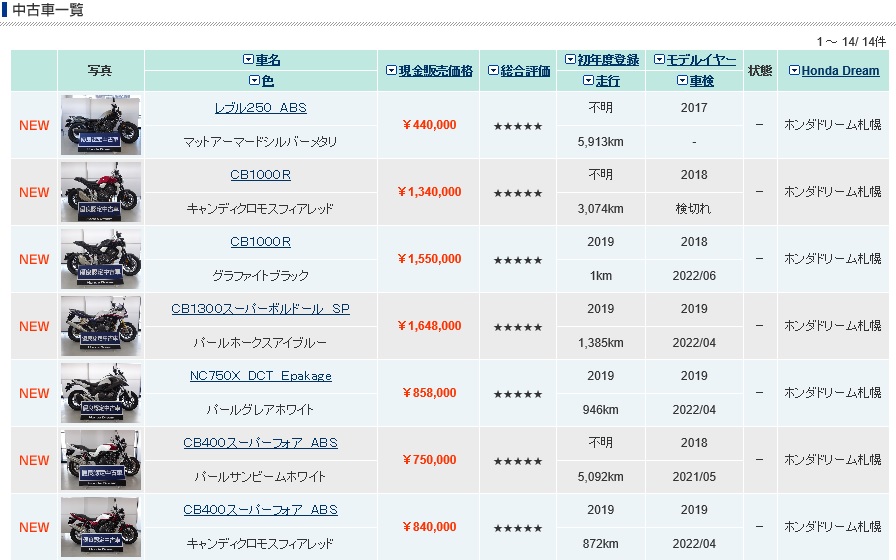Click the sort arrow icon beside 車名
The width and height of the screenshot is (896, 560).
pos(248,59)
